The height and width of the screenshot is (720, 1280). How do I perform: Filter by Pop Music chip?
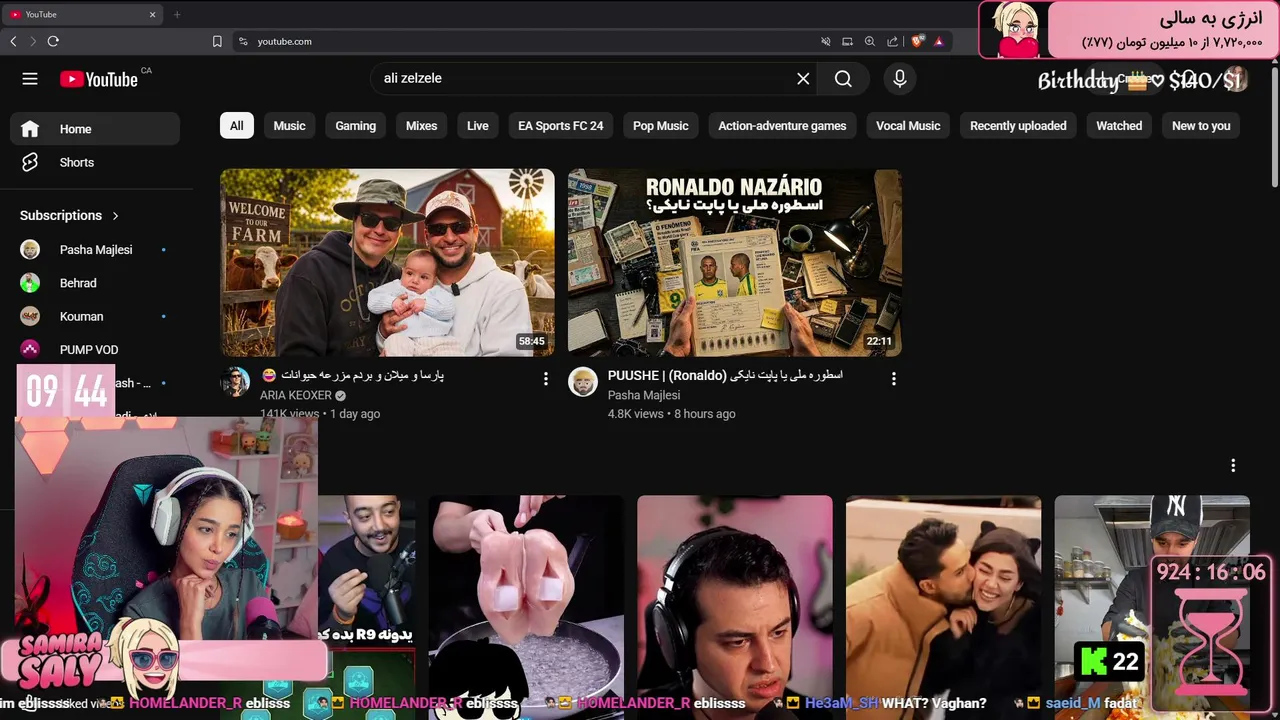click(x=661, y=126)
